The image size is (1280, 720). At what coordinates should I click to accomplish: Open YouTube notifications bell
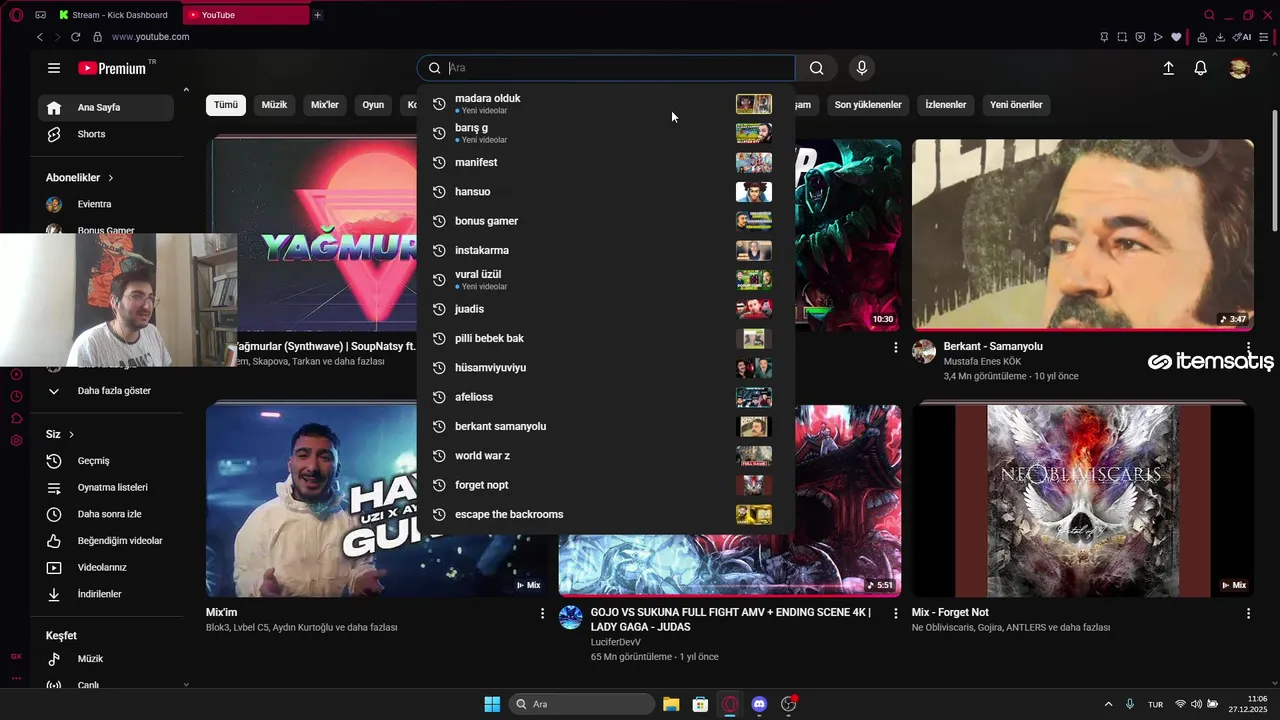(1201, 68)
